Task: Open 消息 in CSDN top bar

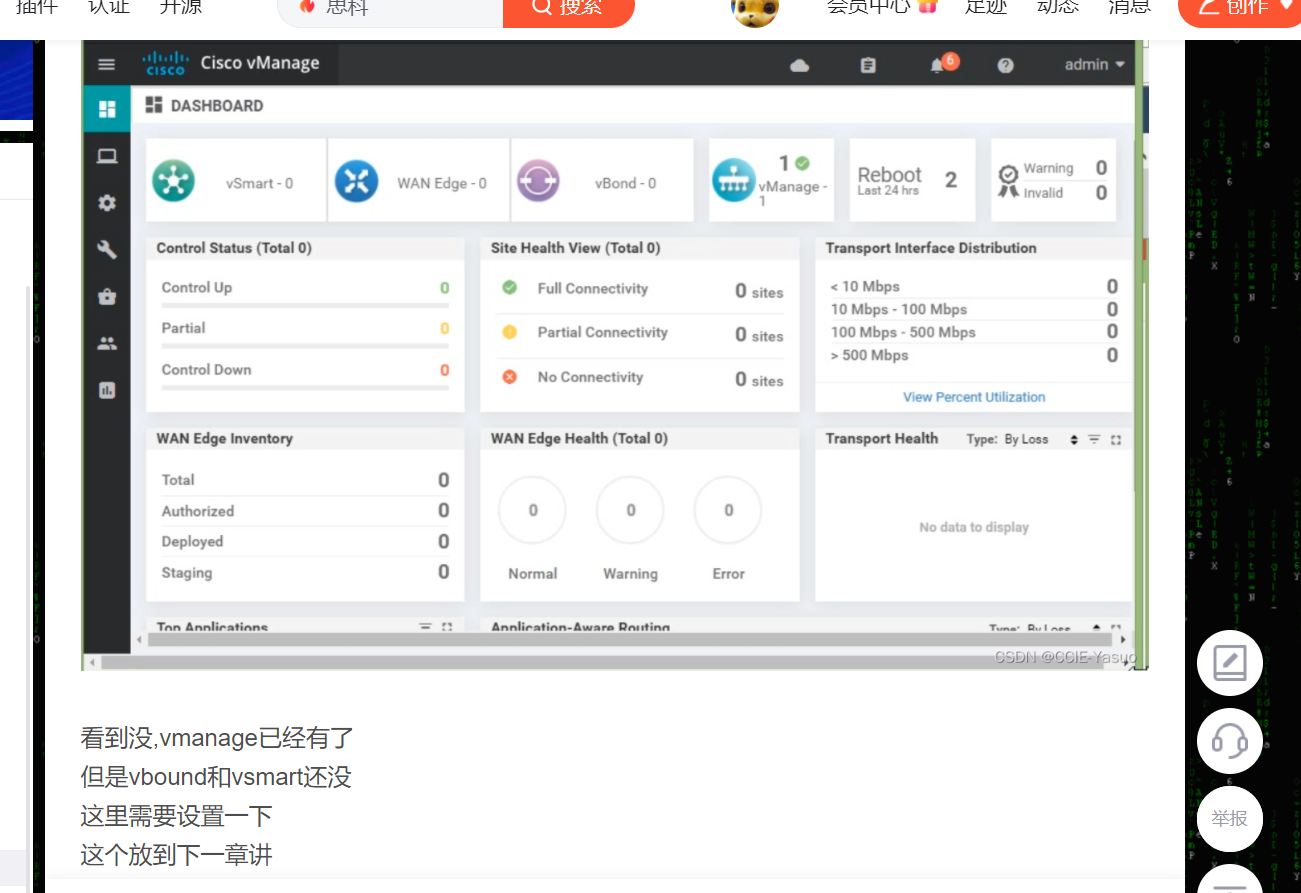Action: tap(1129, 8)
